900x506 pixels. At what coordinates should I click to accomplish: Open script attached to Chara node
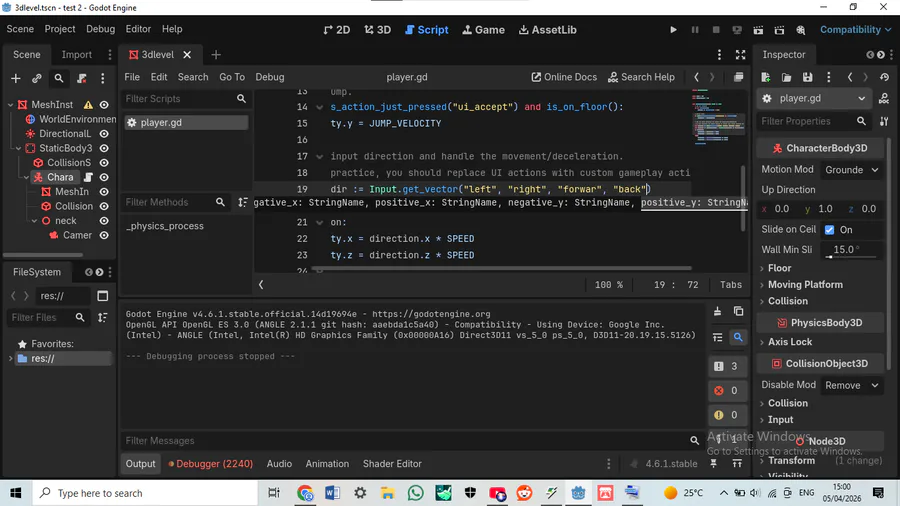click(88, 177)
